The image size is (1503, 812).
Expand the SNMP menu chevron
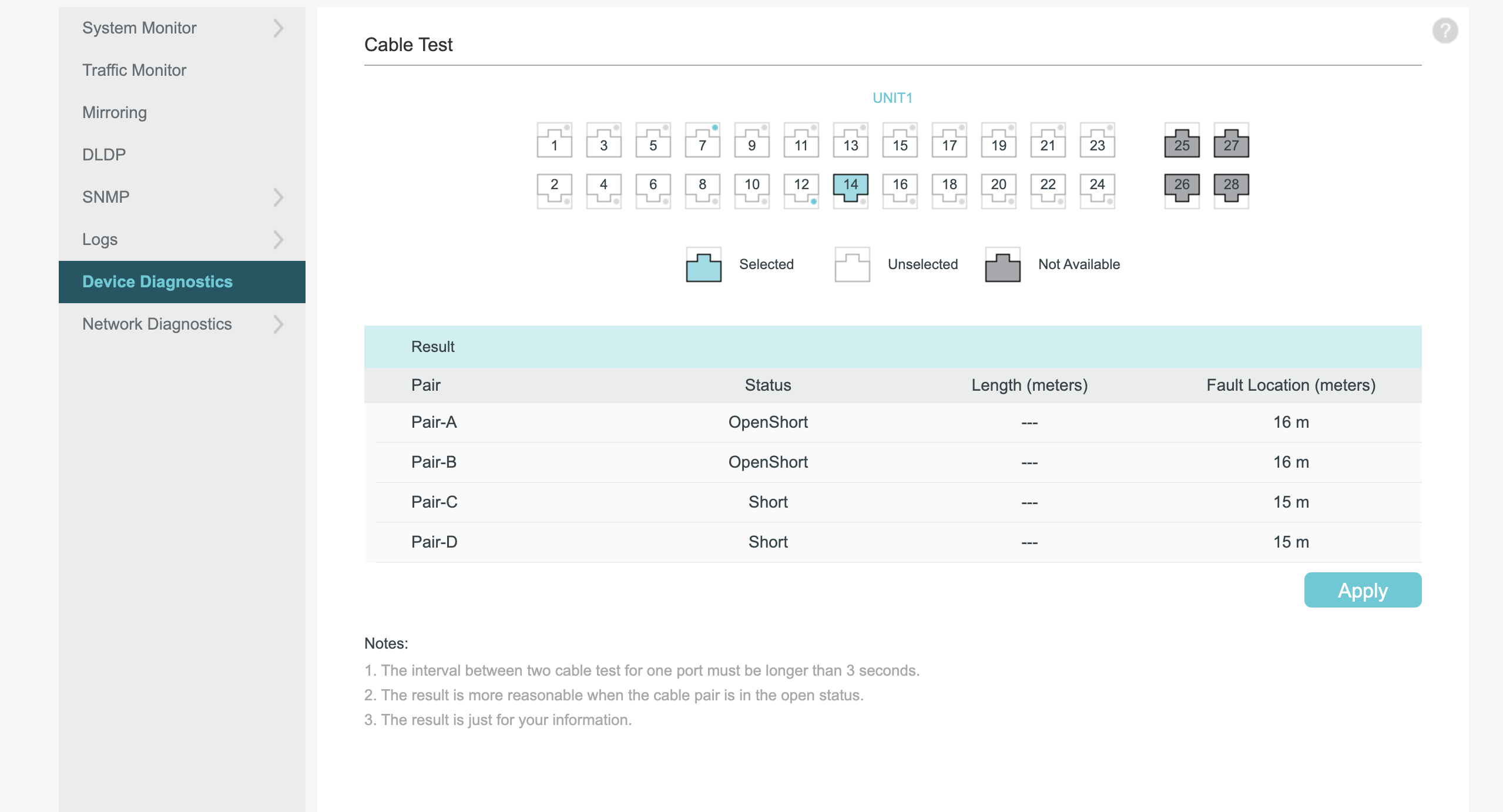coord(279,197)
